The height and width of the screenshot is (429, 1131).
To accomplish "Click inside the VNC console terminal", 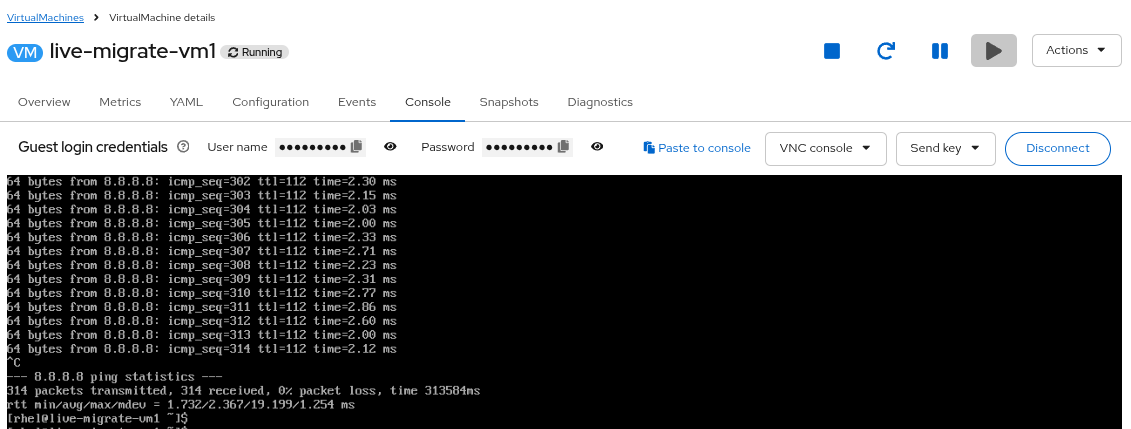I will (565, 300).
